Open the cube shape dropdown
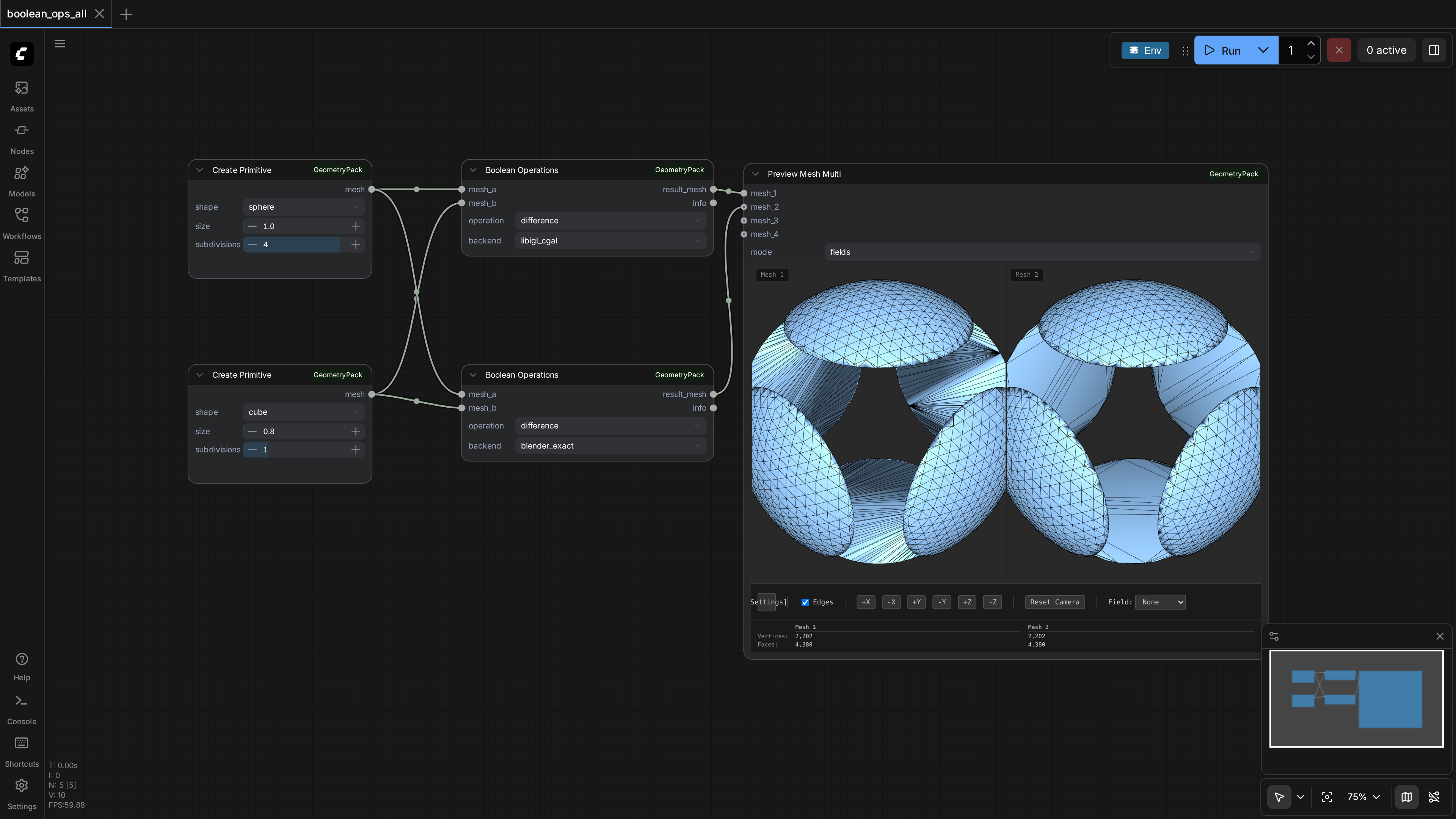The image size is (1456, 819). 303,412
